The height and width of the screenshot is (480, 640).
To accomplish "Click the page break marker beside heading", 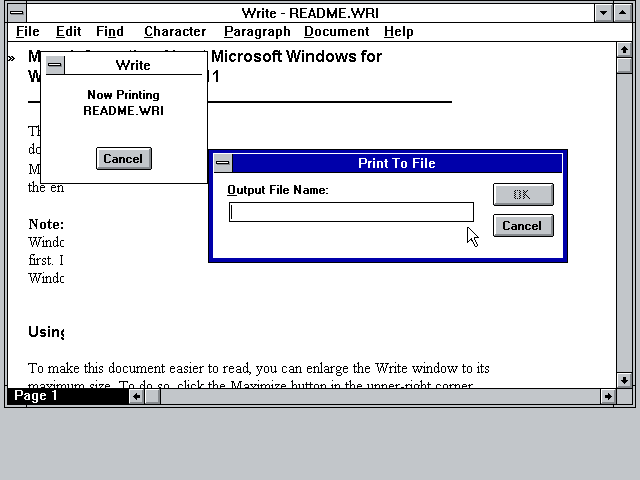I will 11,59.
